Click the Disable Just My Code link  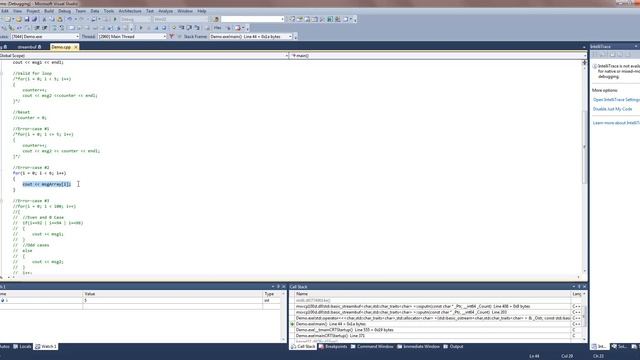click(x=612, y=109)
